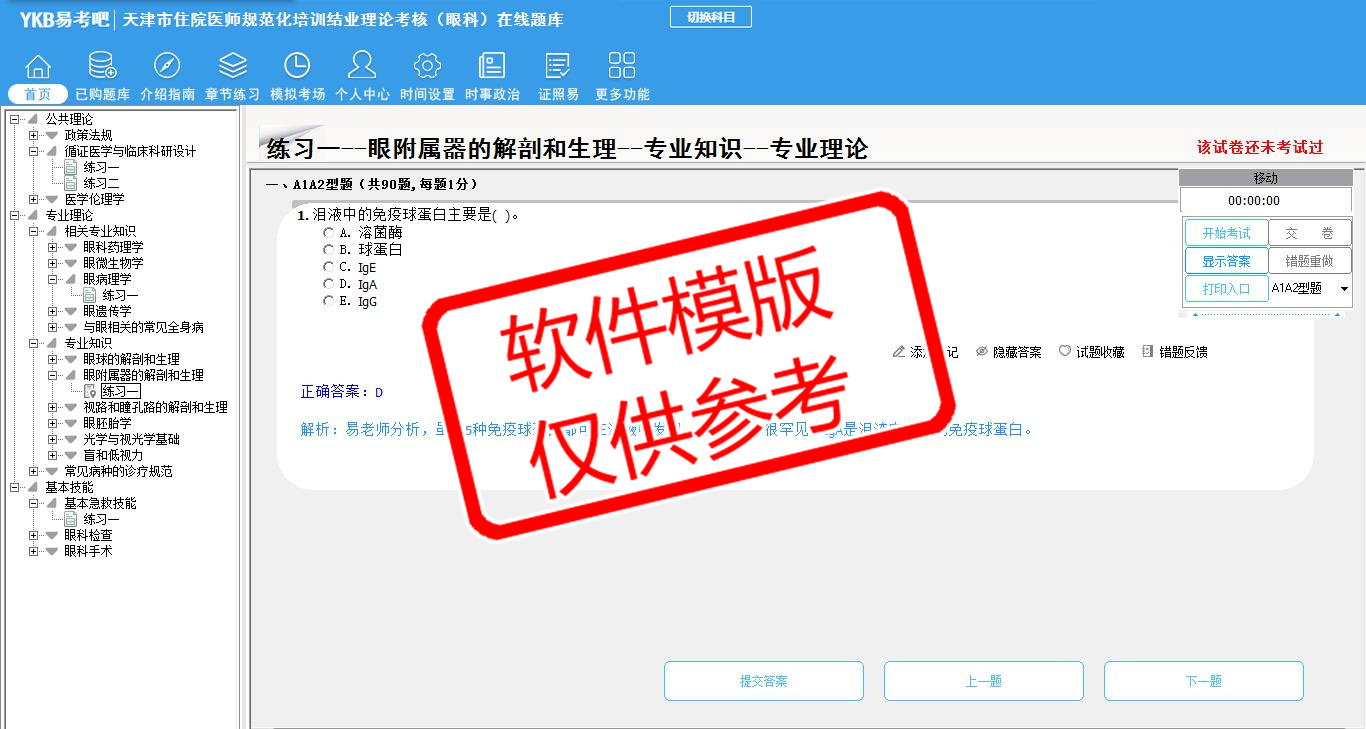This screenshot has width=1366, height=729.
Task: Select answer option A 溶菌酶
Action: point(329,233)
